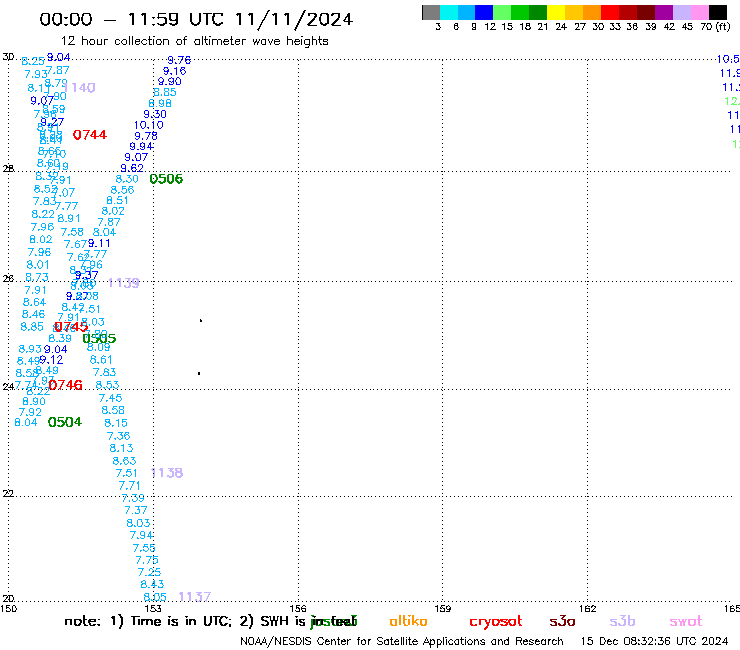This screenshot has height=650, width=740.
Task: Click the green 0504 pass time label
Action: [65, 422]
